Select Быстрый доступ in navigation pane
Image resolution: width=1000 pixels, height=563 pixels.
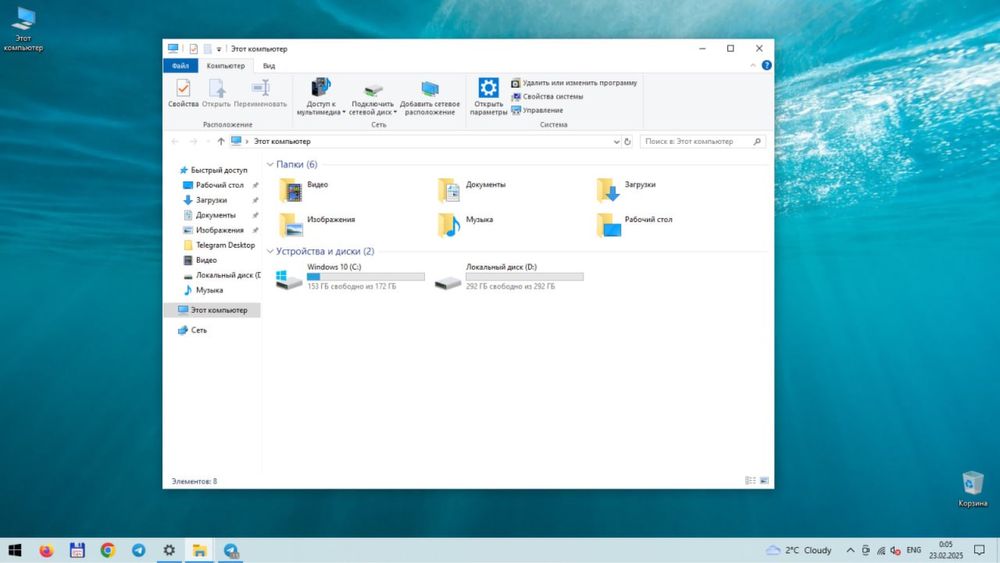[214, 170]
